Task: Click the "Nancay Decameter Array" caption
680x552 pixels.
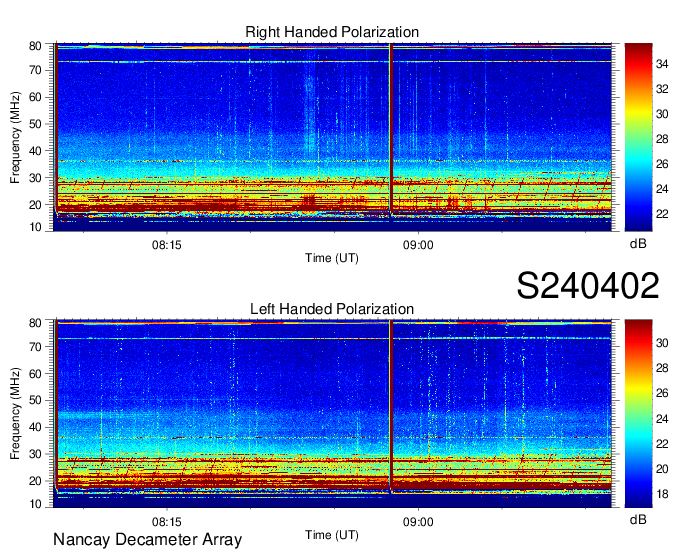Action: [x=147, y=540]
